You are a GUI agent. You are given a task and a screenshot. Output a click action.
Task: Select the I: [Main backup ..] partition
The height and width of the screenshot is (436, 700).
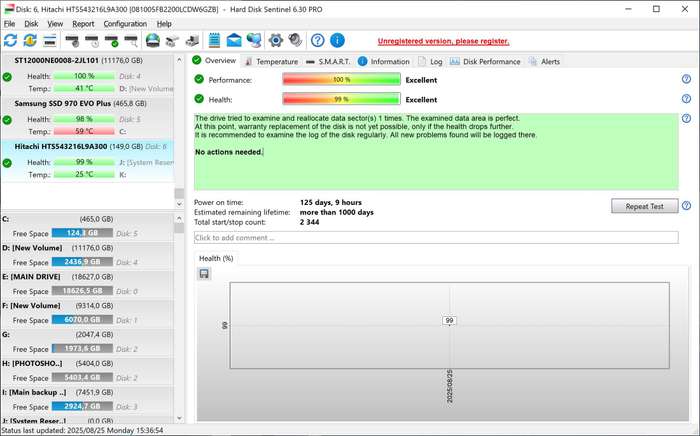87,400
